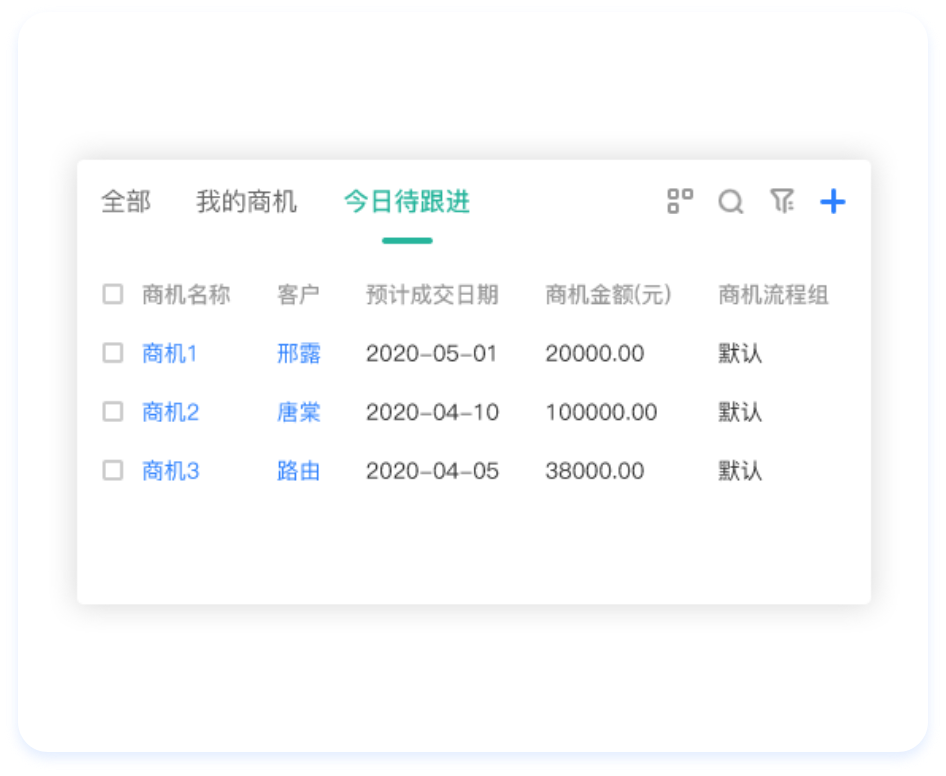Toggle the checkbox for 商机3
The height and width of the screenshot is (776, 946).
[113, 471]
